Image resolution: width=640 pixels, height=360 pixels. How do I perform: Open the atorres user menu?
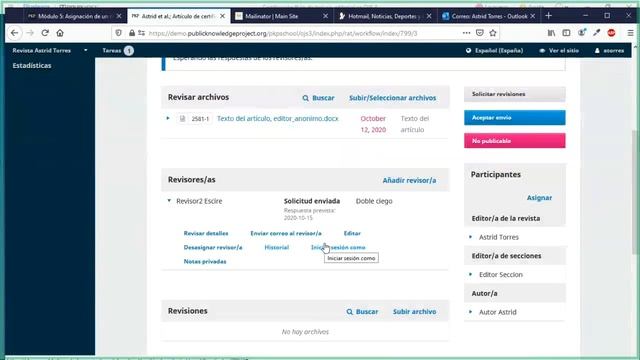tap(609, 51)
